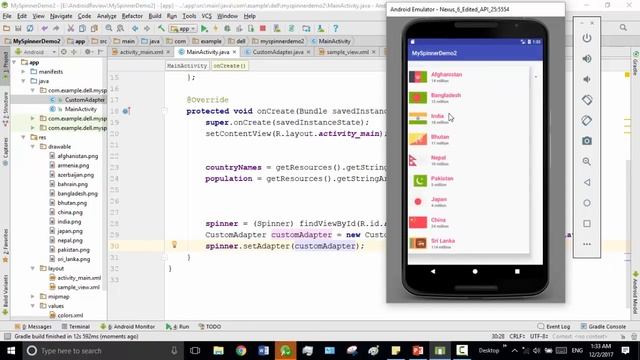Select CustomAdapter in project tree
The height and width of the screenshot is (360, 640).
click(85, 100)
